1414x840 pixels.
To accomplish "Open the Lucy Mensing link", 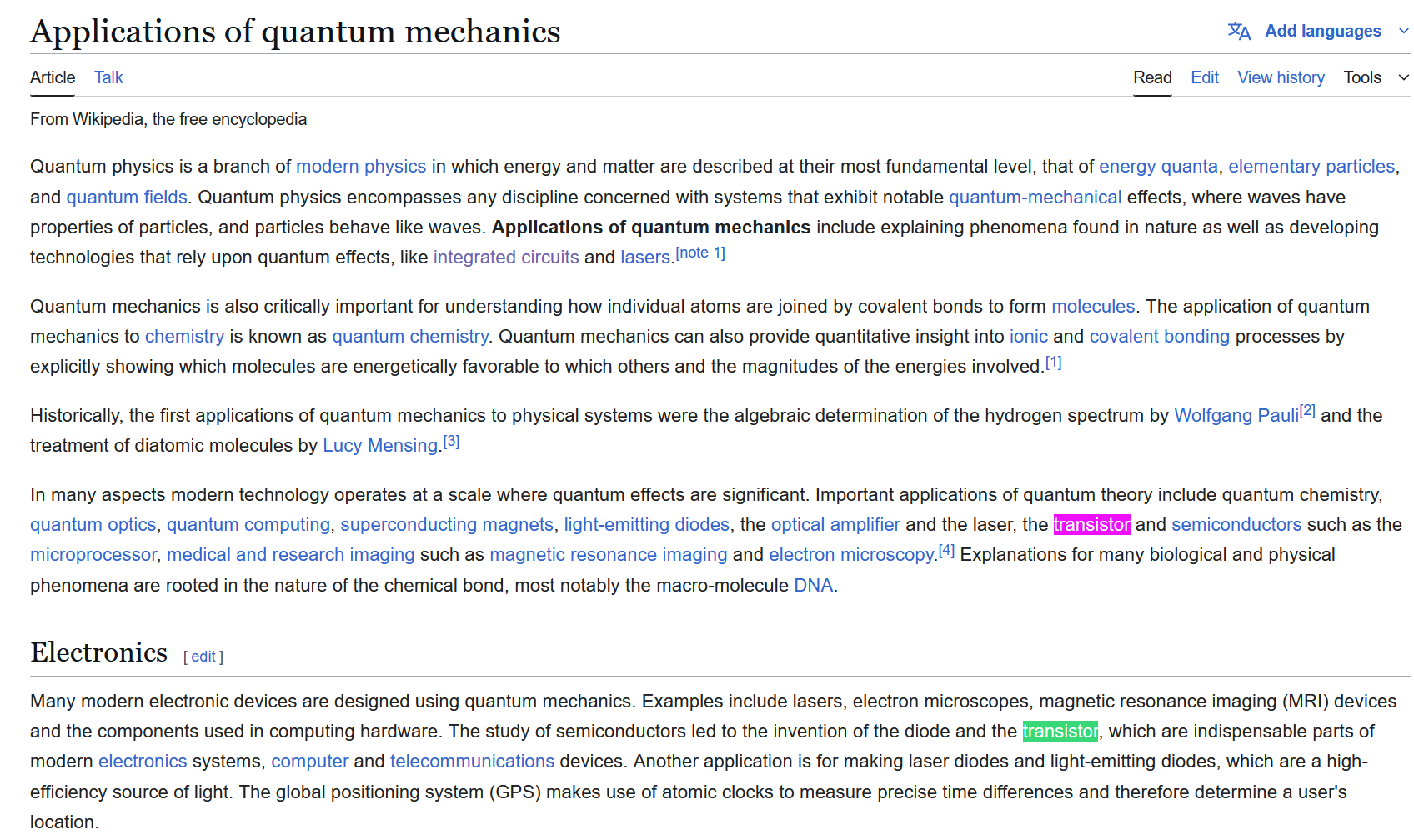I will (380, 446).
